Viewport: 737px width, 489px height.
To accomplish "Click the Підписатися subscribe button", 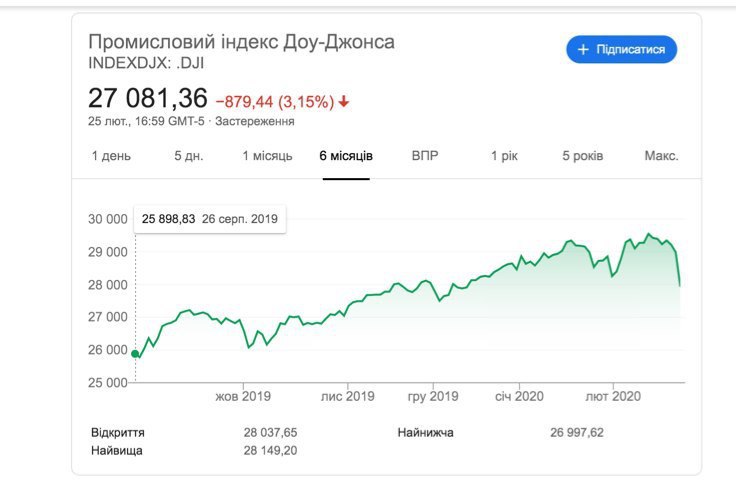I will pos(621,49).
